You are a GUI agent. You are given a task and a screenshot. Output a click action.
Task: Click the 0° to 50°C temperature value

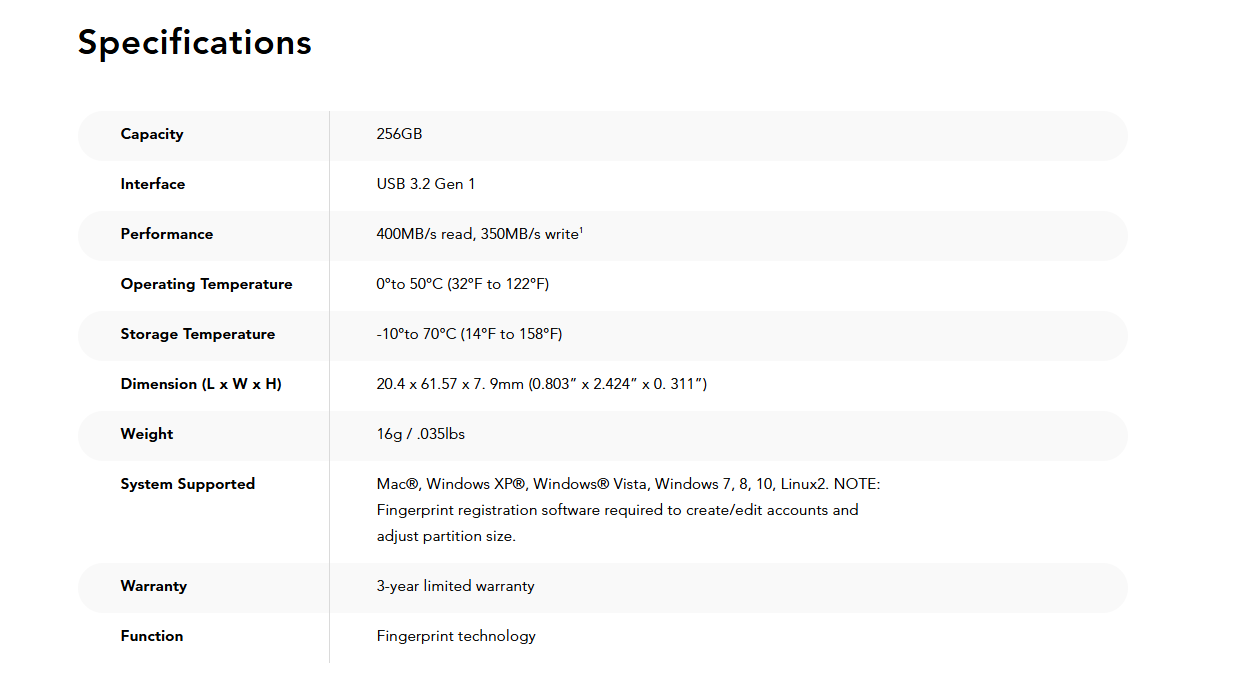point(462,284)
